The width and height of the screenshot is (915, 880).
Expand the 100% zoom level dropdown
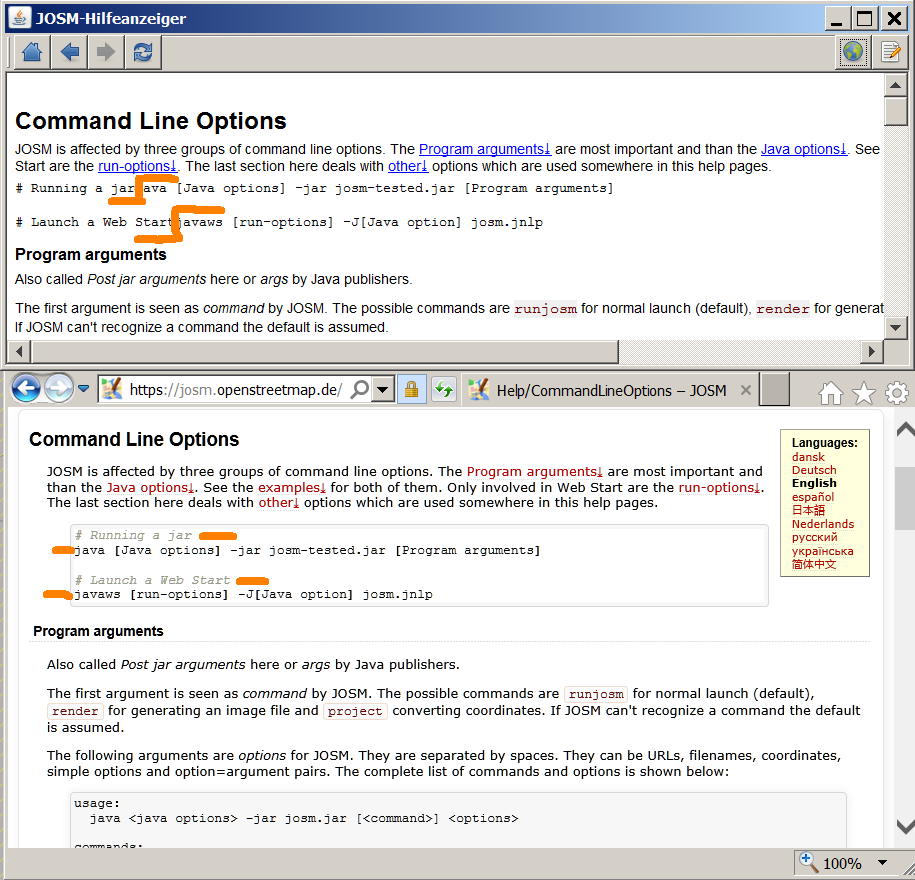pos(882,862)
